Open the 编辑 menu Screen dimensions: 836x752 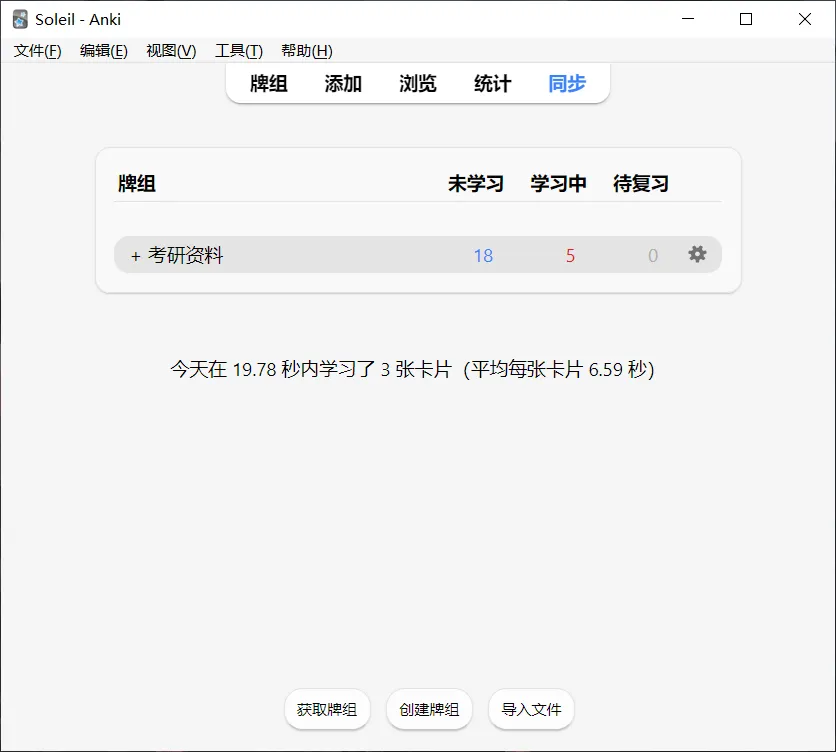pos(103,51)
